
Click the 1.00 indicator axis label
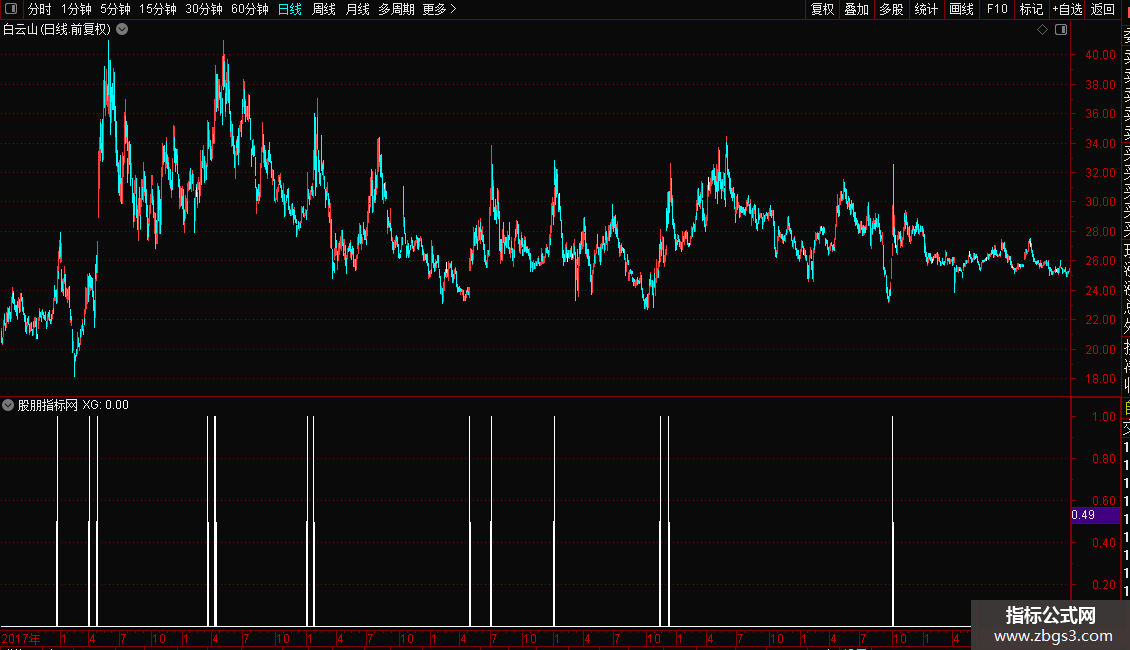(x=1103, y=417)
